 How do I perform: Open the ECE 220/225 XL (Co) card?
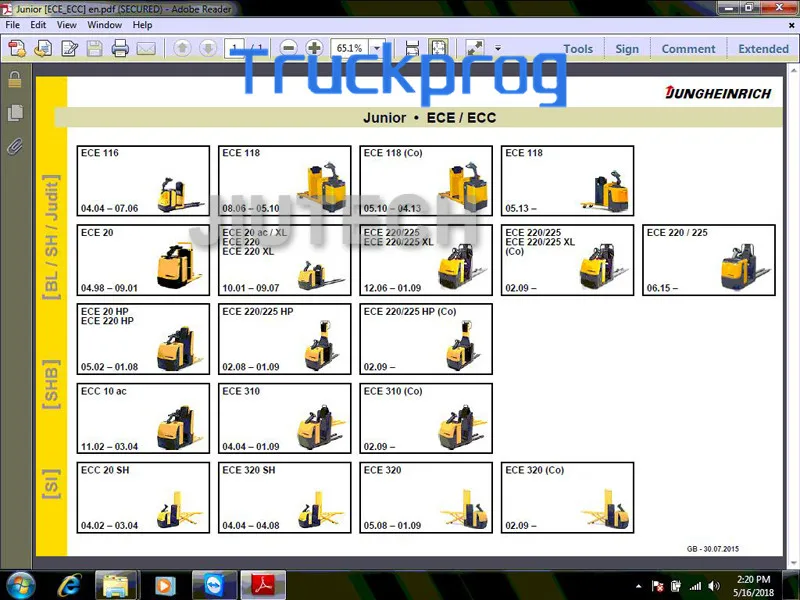567,260
